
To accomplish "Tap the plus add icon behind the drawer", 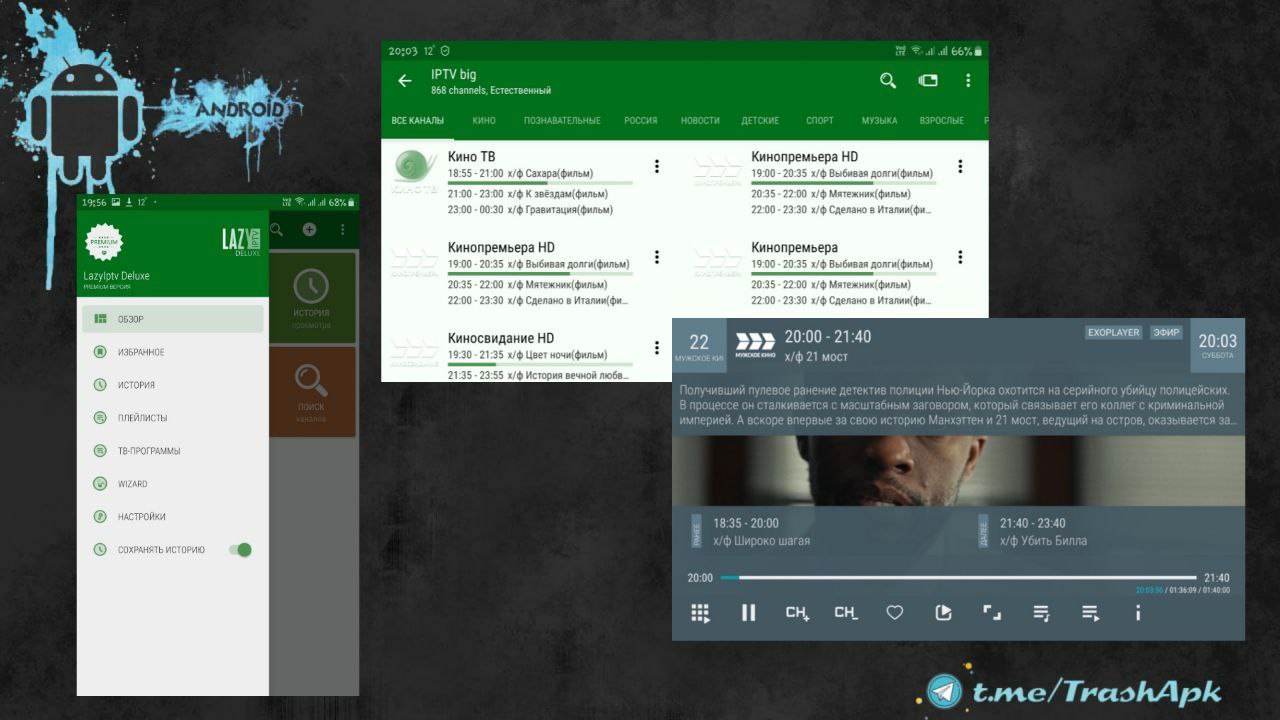I will click(x=310, y=230).
